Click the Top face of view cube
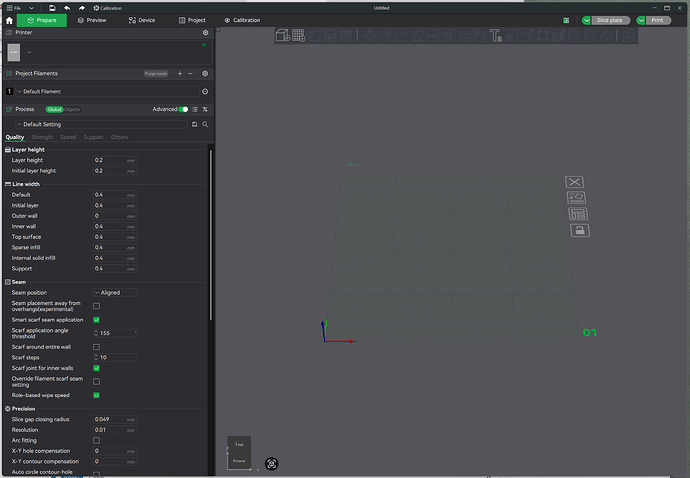 point(239,445)
